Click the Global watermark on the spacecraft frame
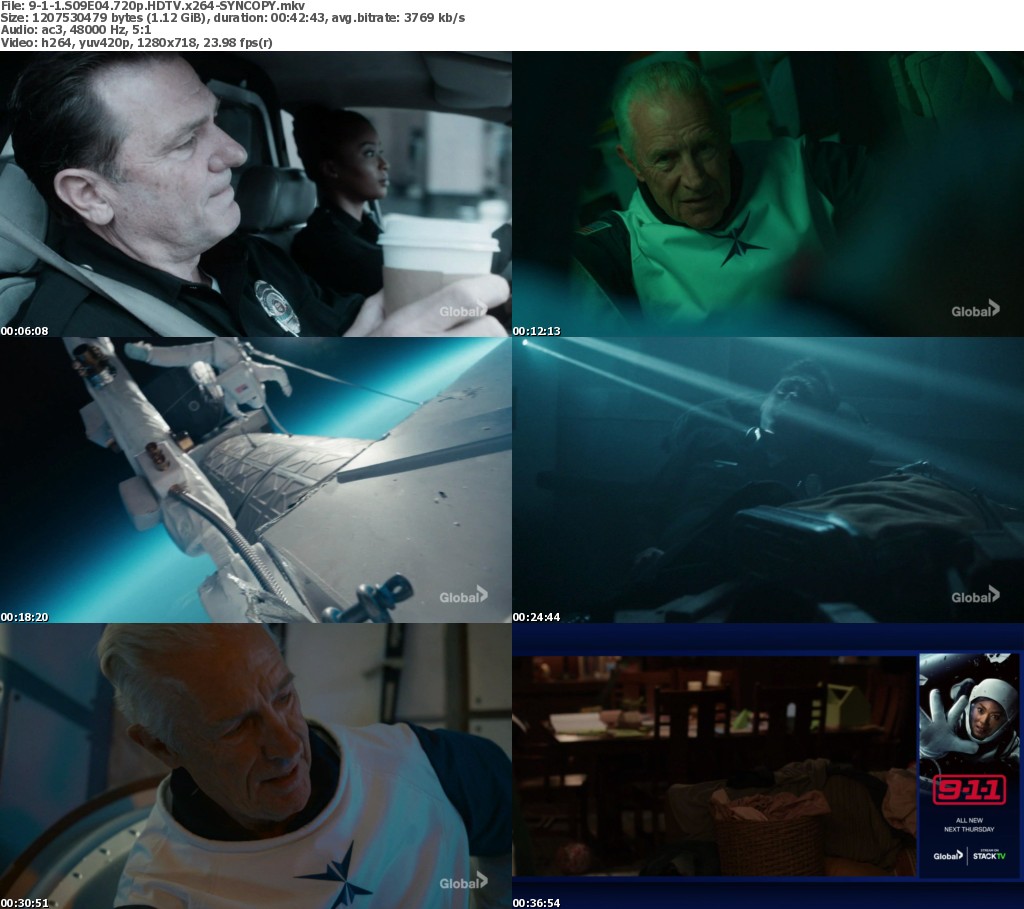Viewport: 1024px width, 909px height. pyautogui.click(x=463, y=596)
